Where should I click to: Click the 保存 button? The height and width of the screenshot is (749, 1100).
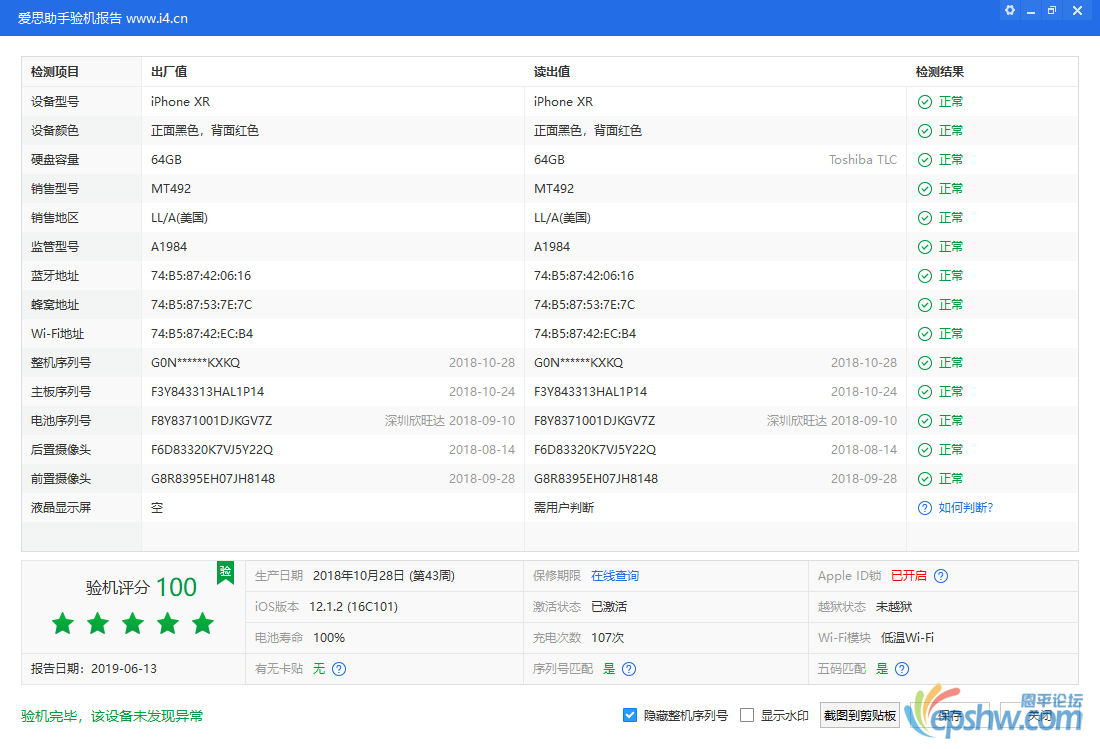pyautogui.click(x=950, y=715)
